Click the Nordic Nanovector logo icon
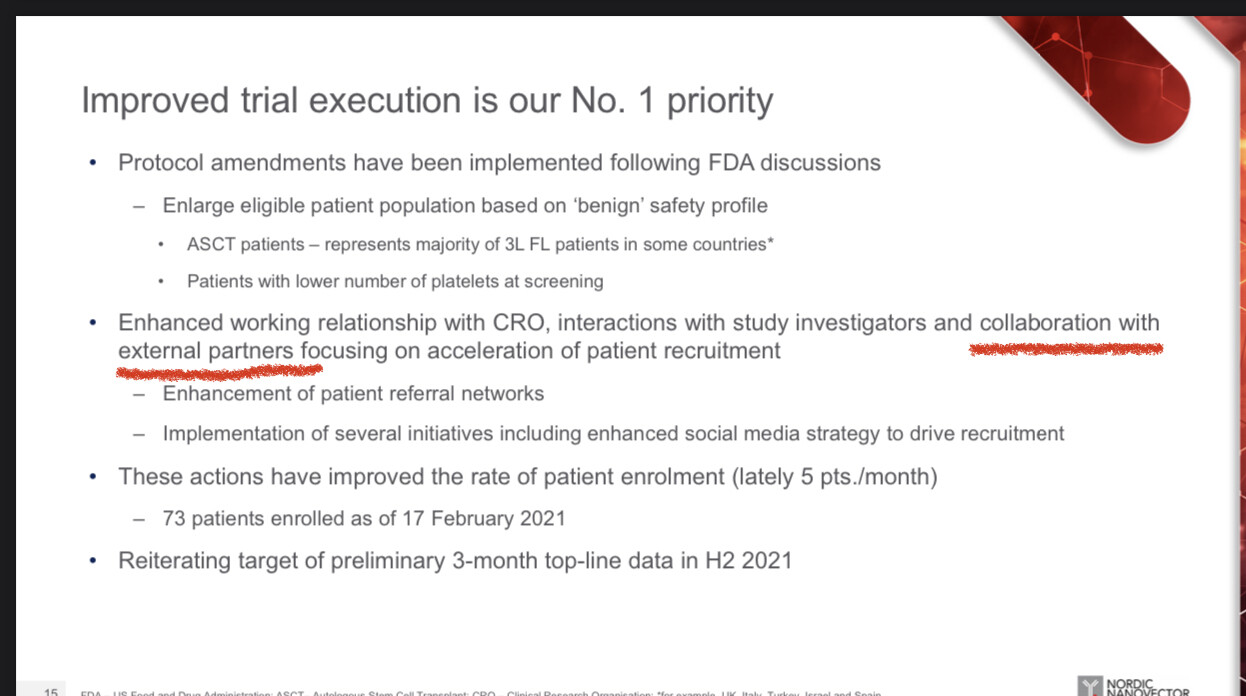This screenshot has width=1246, height=696. [1092, 686]
